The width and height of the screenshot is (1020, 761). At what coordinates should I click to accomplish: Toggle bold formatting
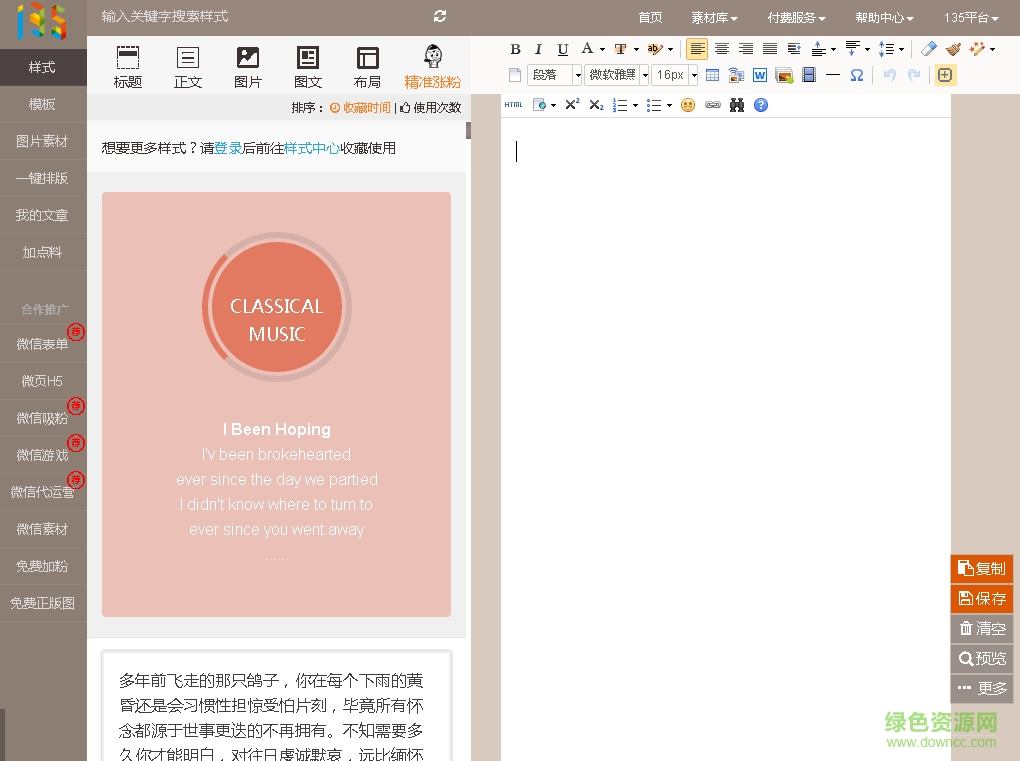515,48
